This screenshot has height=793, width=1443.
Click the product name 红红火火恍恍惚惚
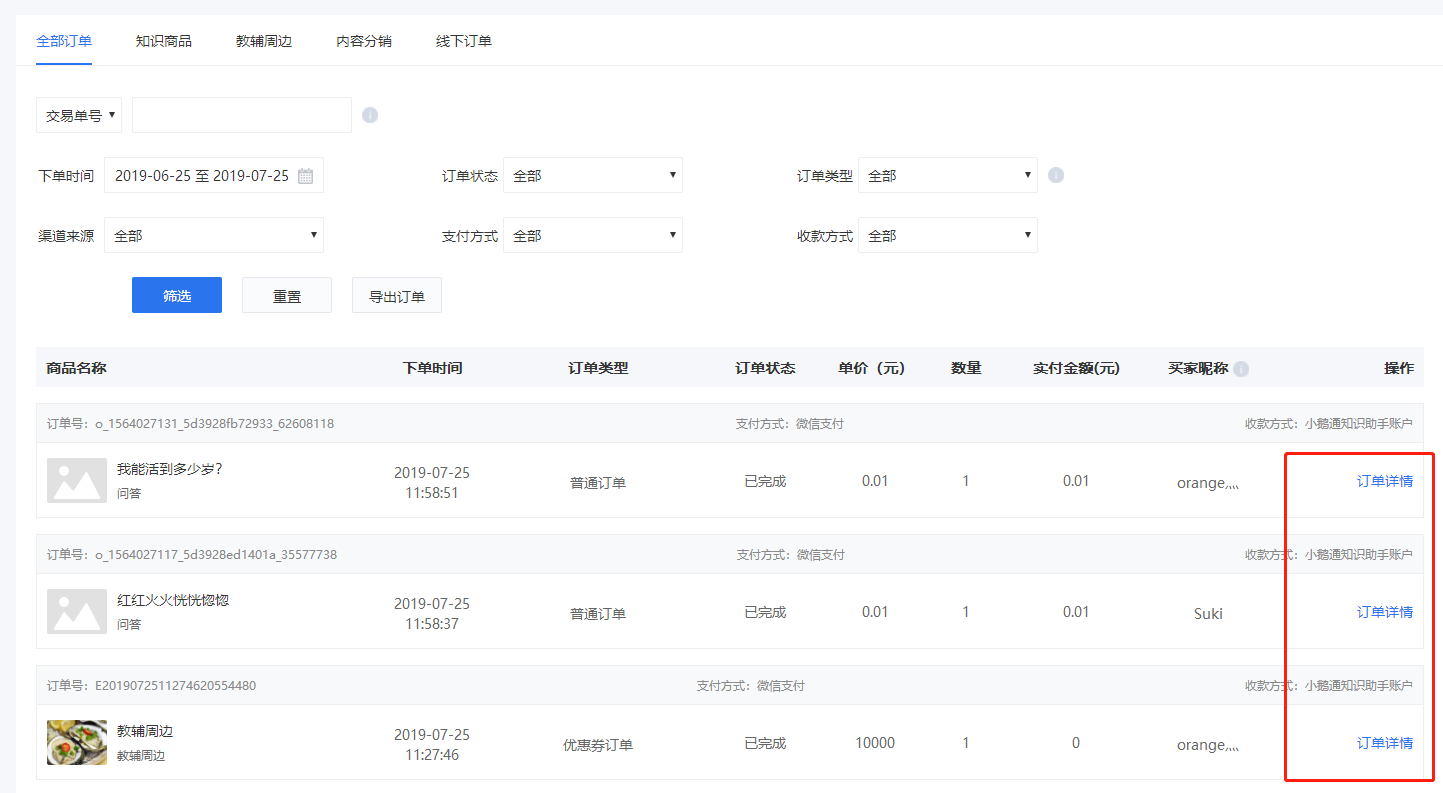pyautogui.click(x=173, y=600)
